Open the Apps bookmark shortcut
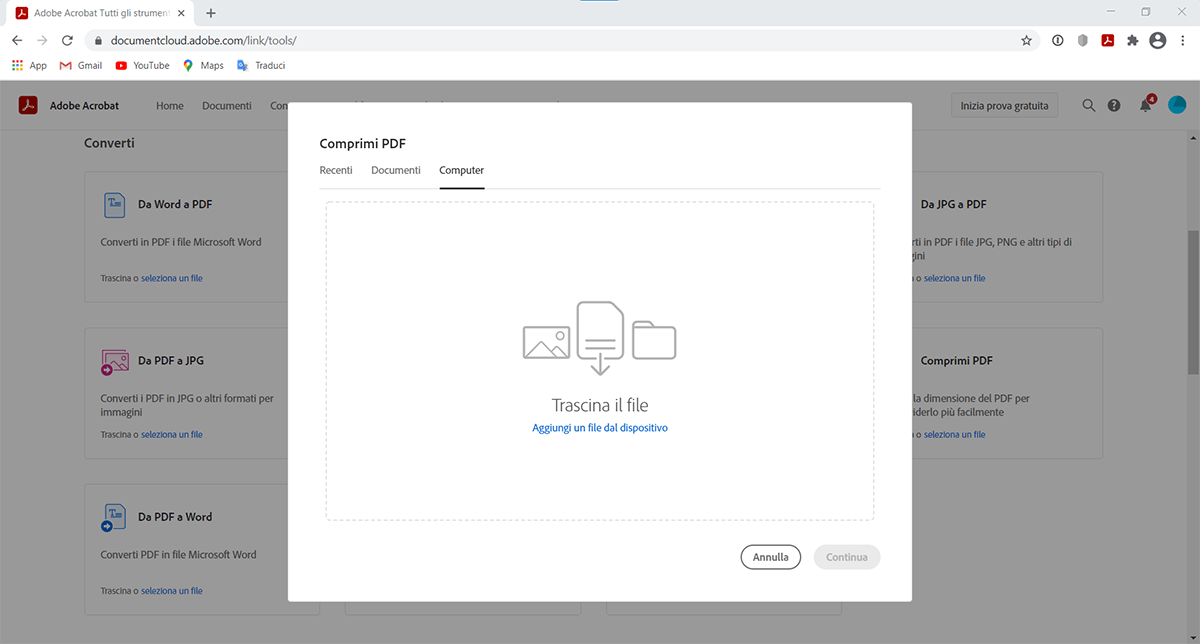The width and height of the screenshot is (1200, 644). click(x=29, y=65)
